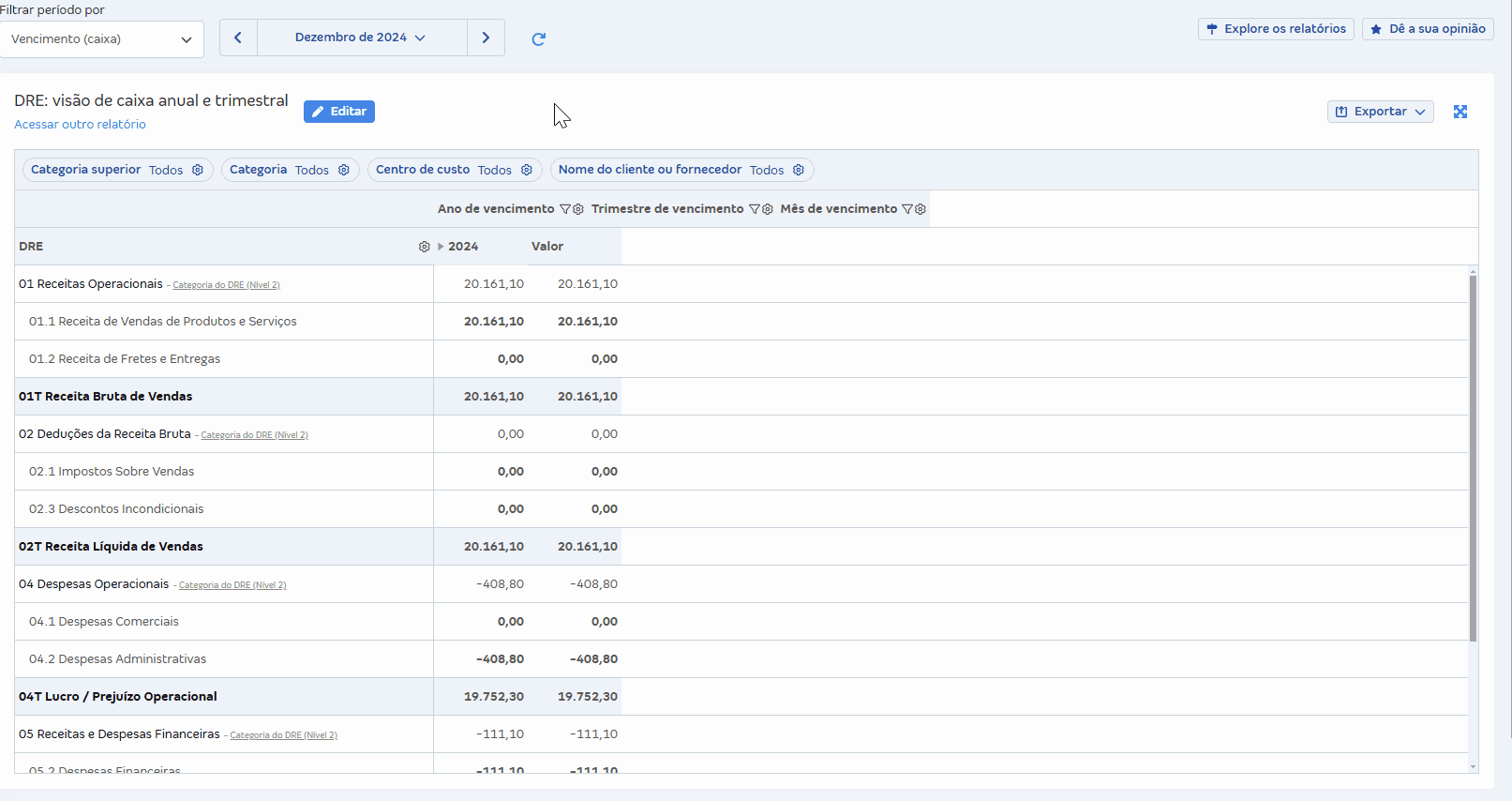
Task: Open gear for Nome do cliente ou fornecedor
Action: tap(799, 170)
